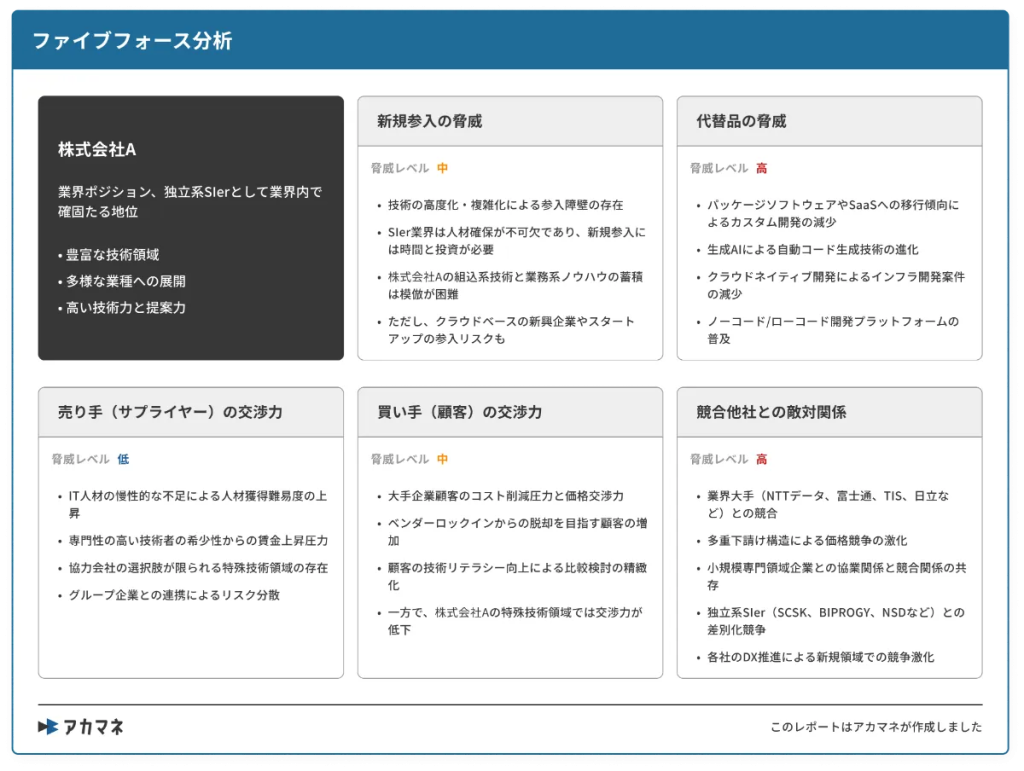Click 中 threat level in 買い手 card
The image size is (1024, 771).
pyautogui.click(x=442, y=459)
